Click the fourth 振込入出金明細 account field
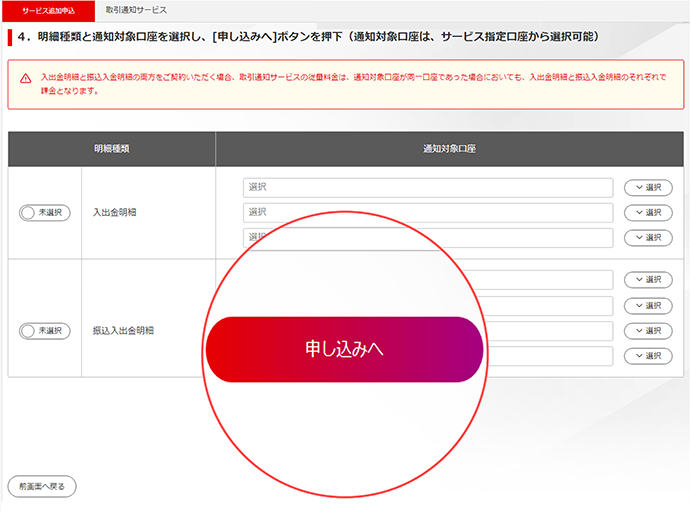Image resolution: width=690 pixels, height=513 pixels. tap(548, 356)
